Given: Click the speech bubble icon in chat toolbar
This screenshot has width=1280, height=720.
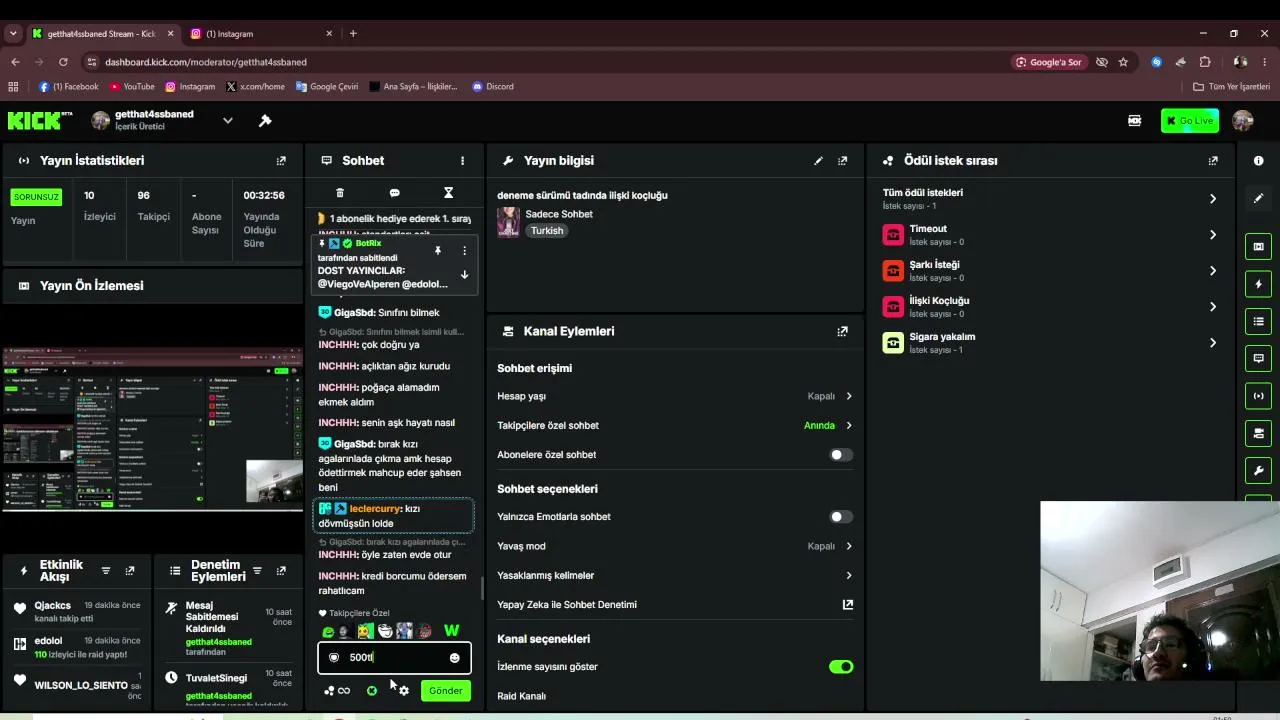Looking at the screenshot, I should (394, 192).
